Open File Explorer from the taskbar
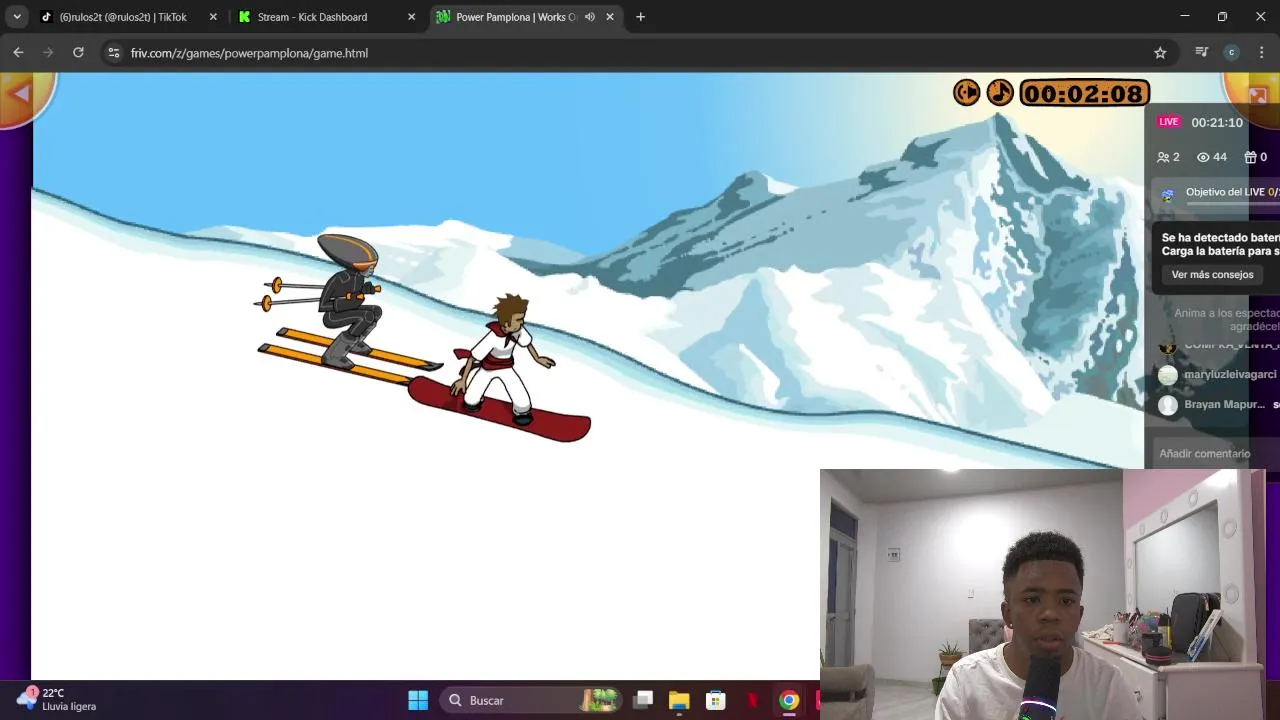 pyautogui.click(x=679, y=700)
